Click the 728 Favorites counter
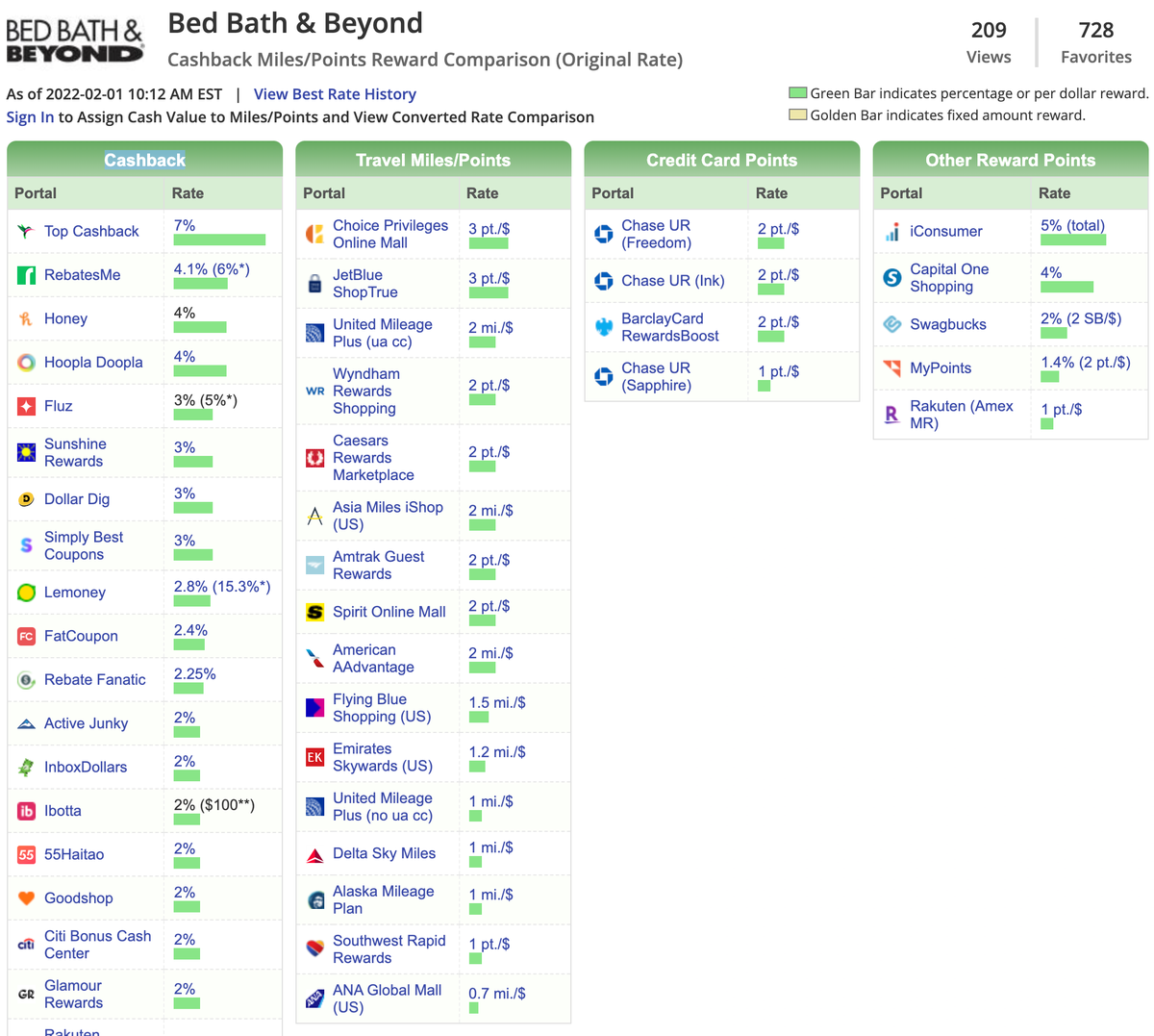The width and height of the screenshot is (1154, 1036). tap(1095, 41)
